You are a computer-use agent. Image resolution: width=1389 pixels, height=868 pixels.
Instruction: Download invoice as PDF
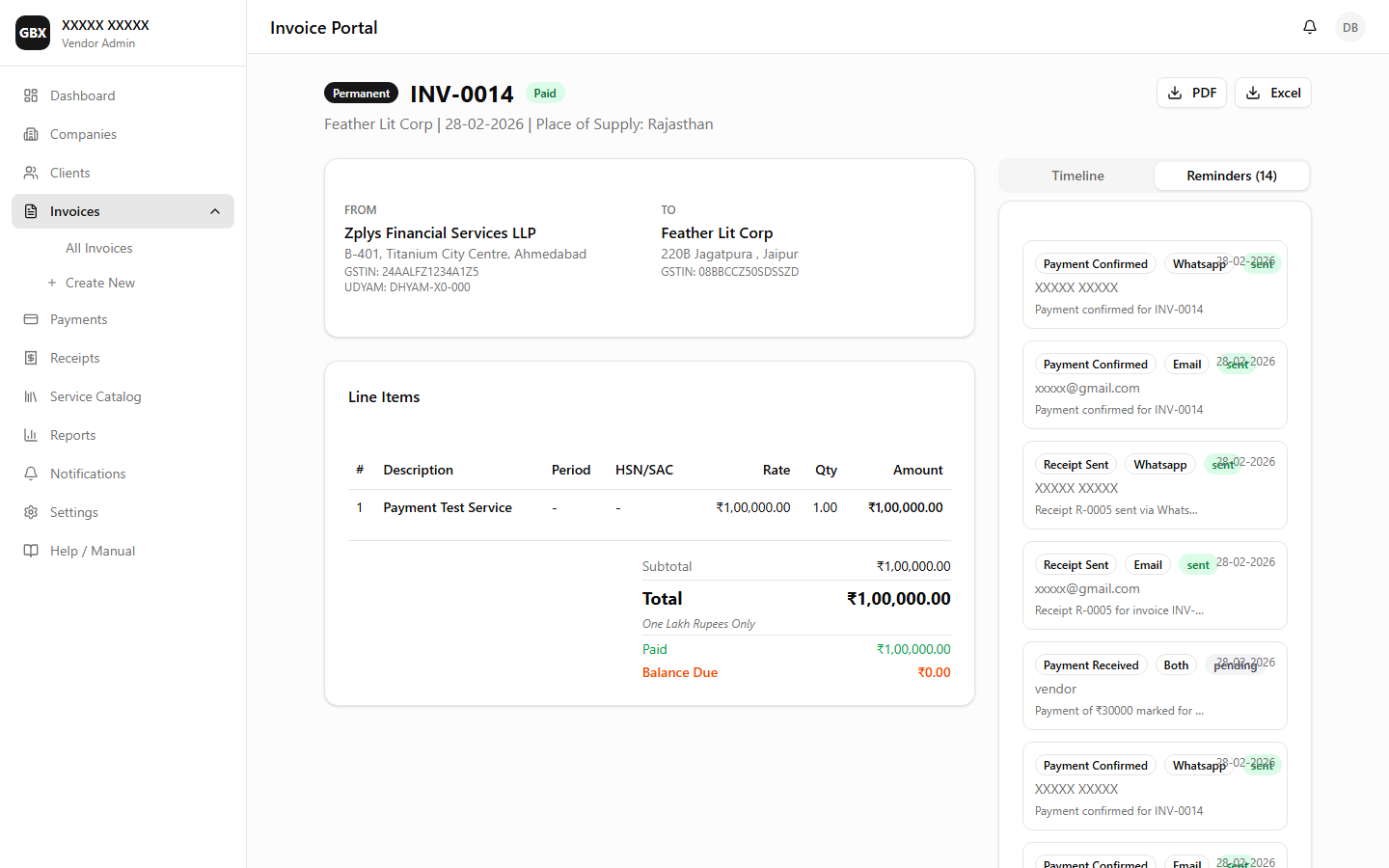(1191, 93)
